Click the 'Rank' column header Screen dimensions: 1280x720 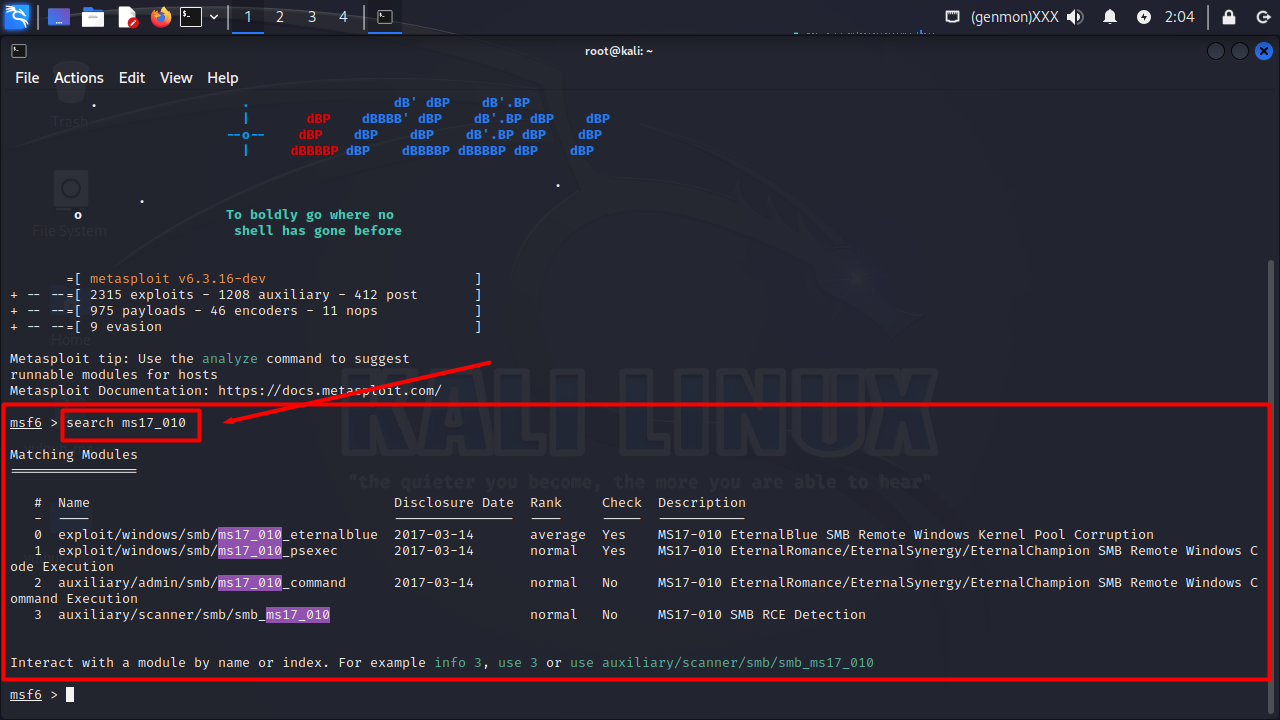coord(546,503)
